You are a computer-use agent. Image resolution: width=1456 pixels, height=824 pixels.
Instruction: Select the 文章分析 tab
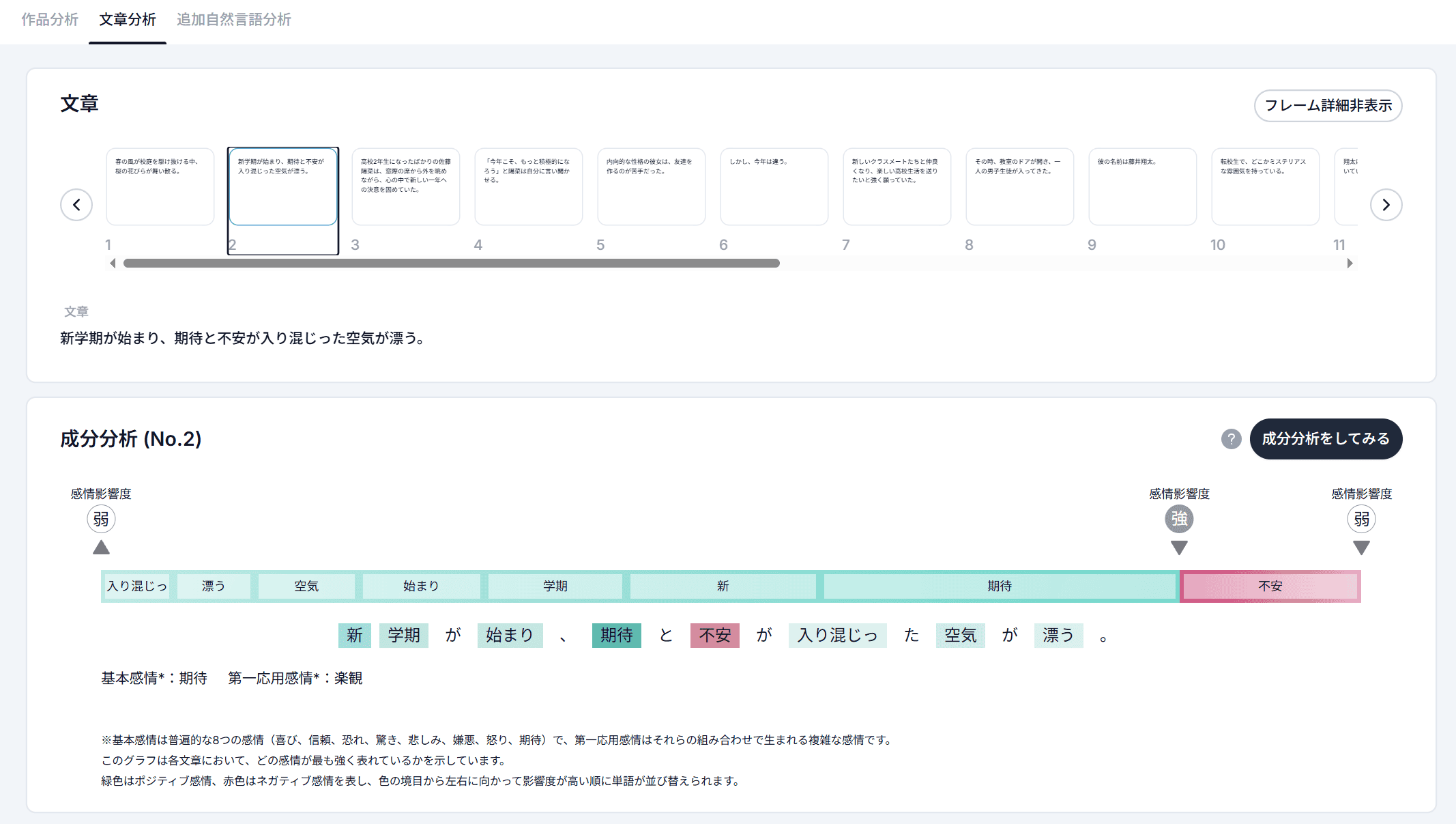[x=128, y=20]
